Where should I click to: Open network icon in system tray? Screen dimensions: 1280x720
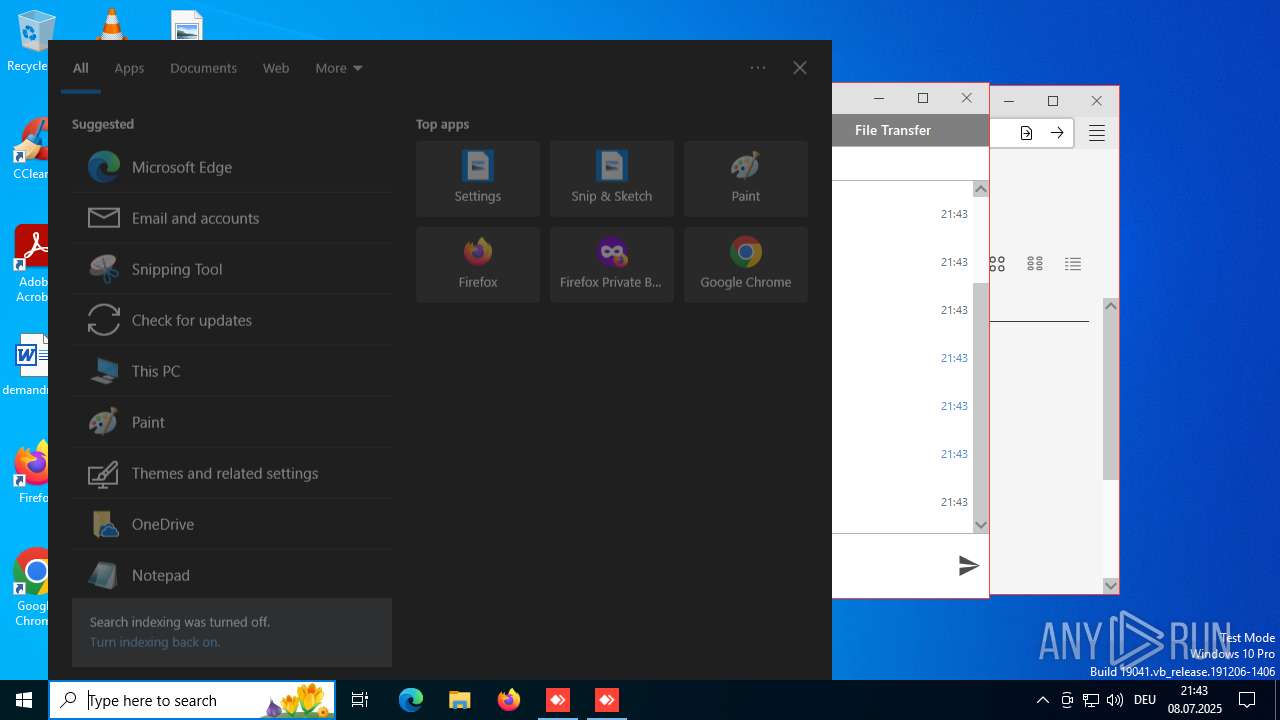(1091, 700)
